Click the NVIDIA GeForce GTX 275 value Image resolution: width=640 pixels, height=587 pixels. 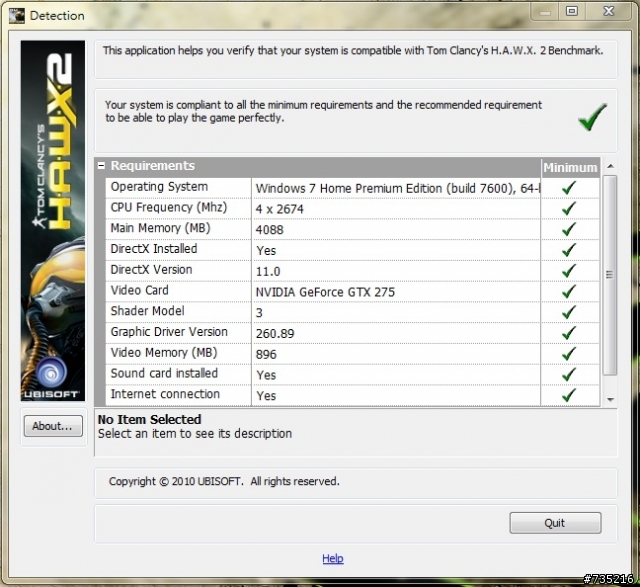click(x=325, y=292)
